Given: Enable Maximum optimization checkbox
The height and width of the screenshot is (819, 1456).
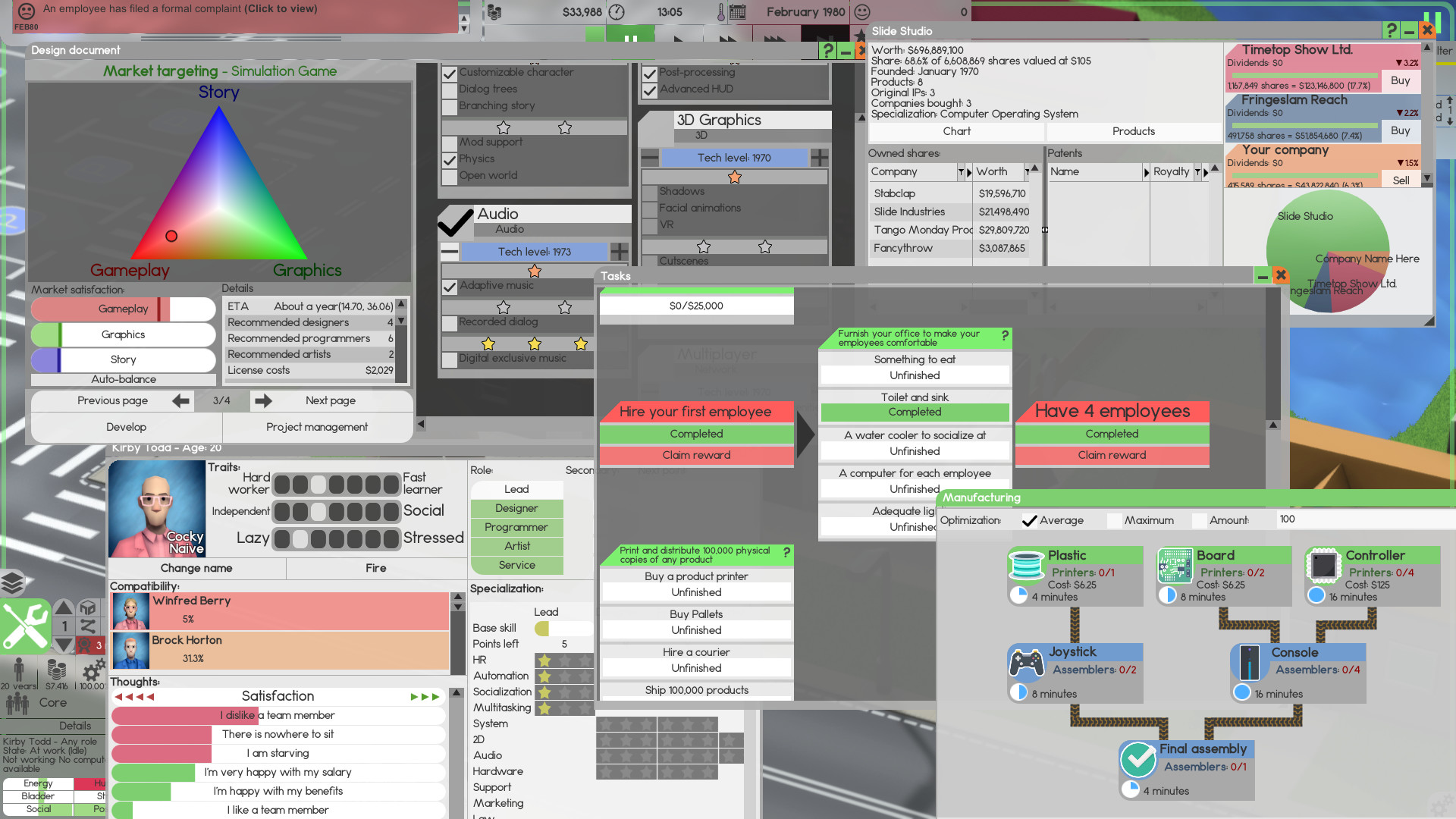Looking at the screenshot, I should [1114, 521].
